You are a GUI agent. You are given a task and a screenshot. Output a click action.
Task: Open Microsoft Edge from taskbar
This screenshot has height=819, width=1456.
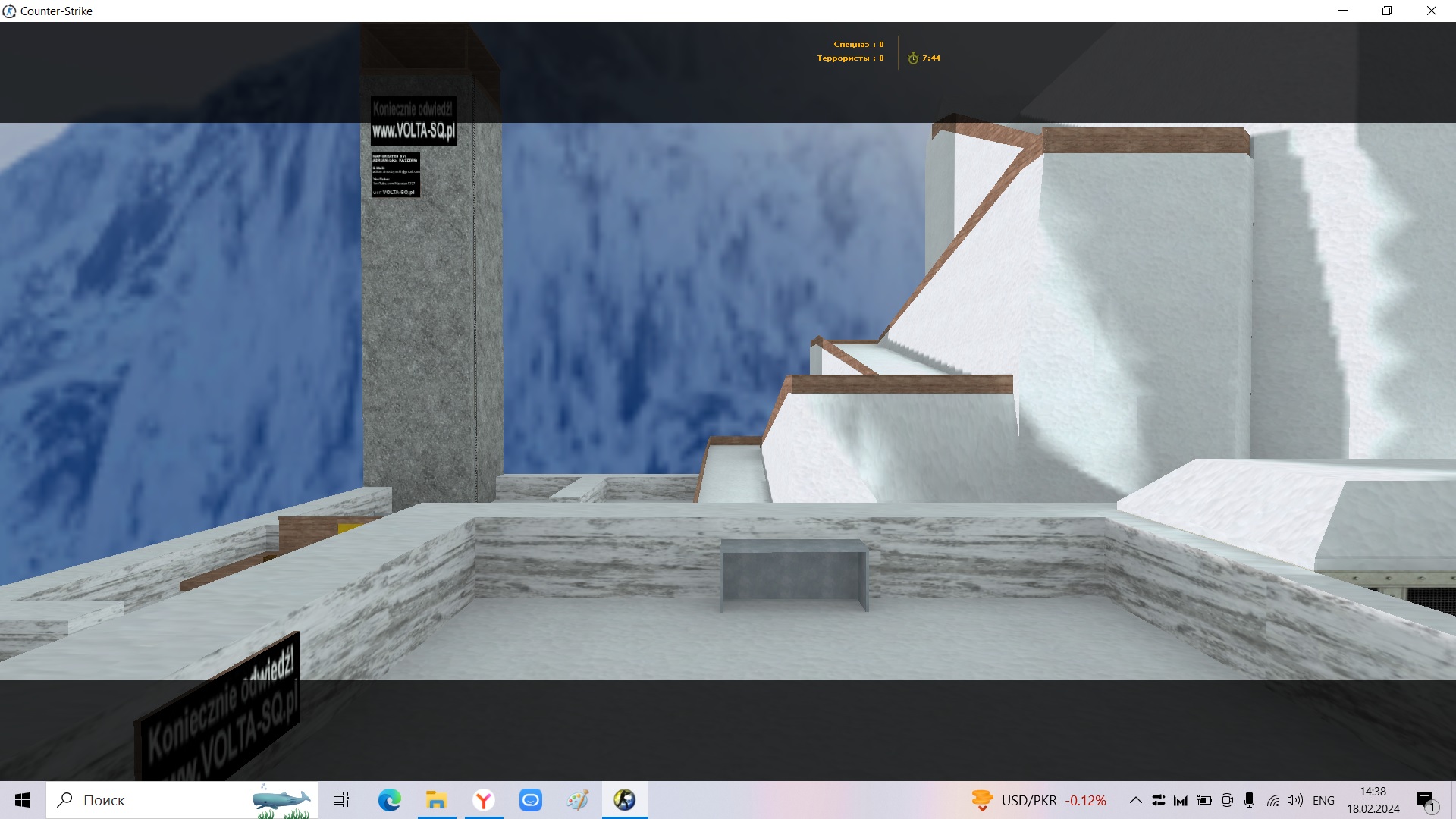(x=389, y=800)
